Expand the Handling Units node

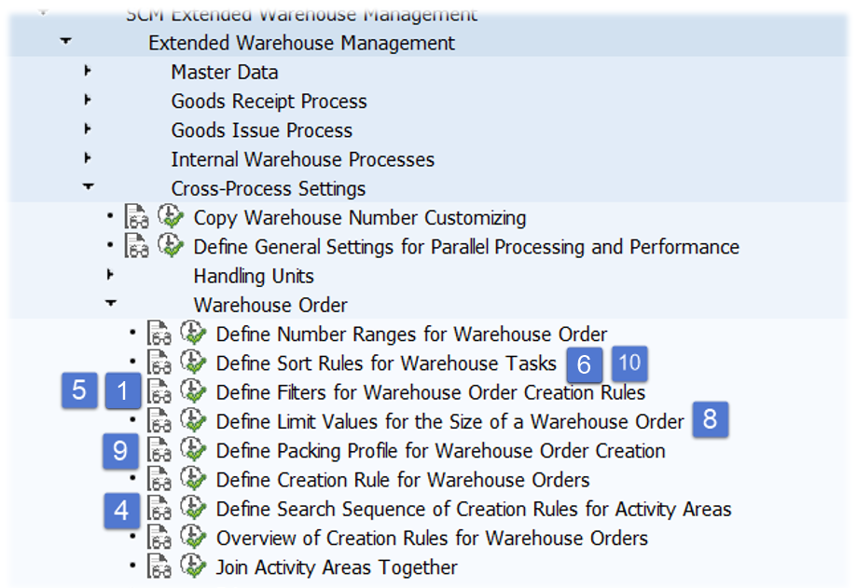click(110, 275)
